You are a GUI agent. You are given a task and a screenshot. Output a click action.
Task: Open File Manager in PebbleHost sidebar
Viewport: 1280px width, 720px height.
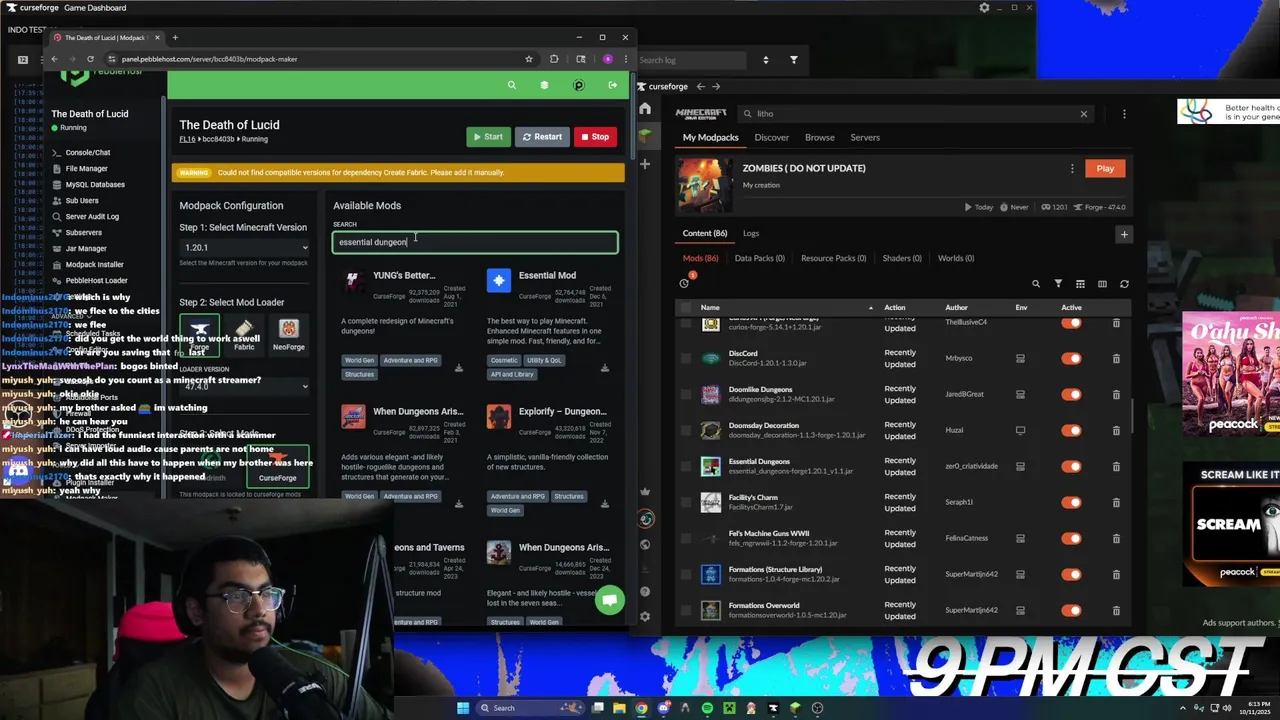click(86, 169)
